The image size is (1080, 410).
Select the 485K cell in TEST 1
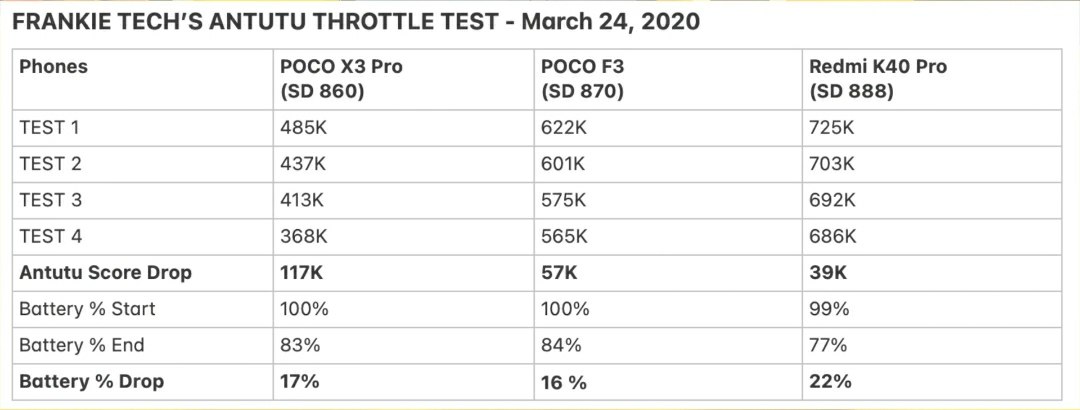click(404, 127)
